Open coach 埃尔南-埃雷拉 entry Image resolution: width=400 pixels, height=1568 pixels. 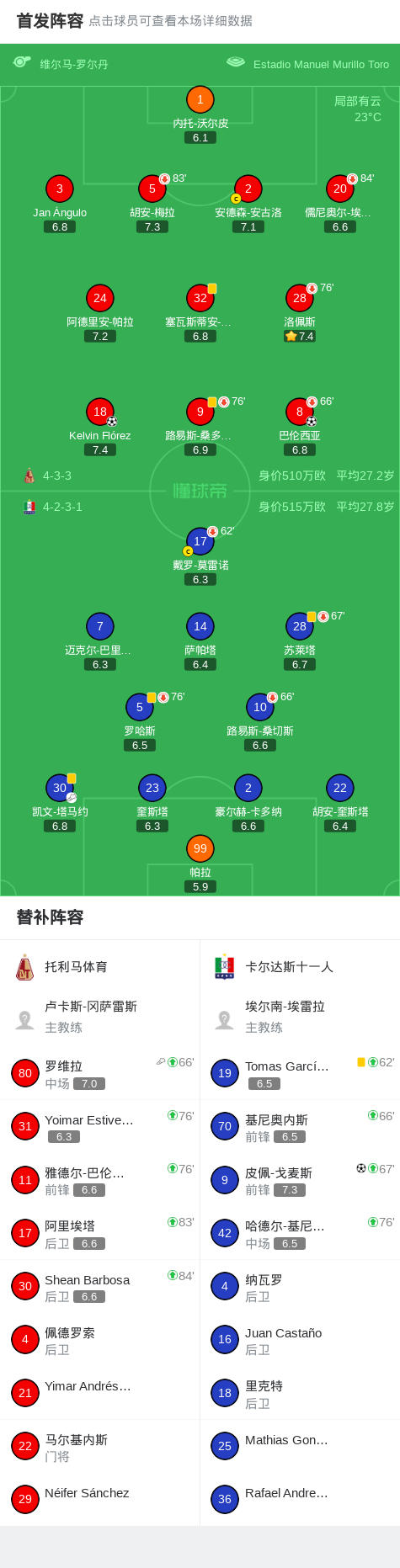click(300, 1017)
